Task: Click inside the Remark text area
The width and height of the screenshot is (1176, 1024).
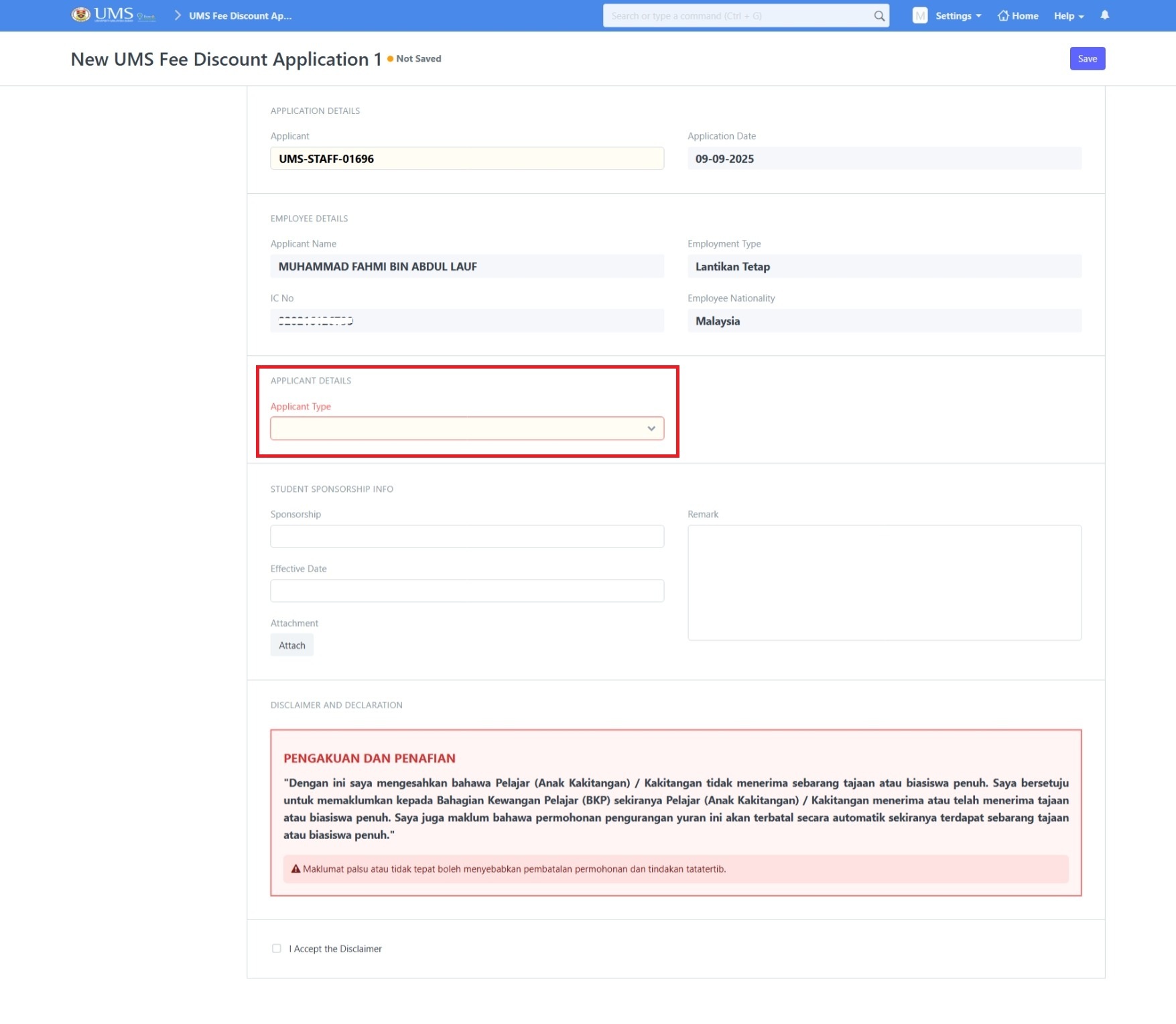Action: pos(884,582)
